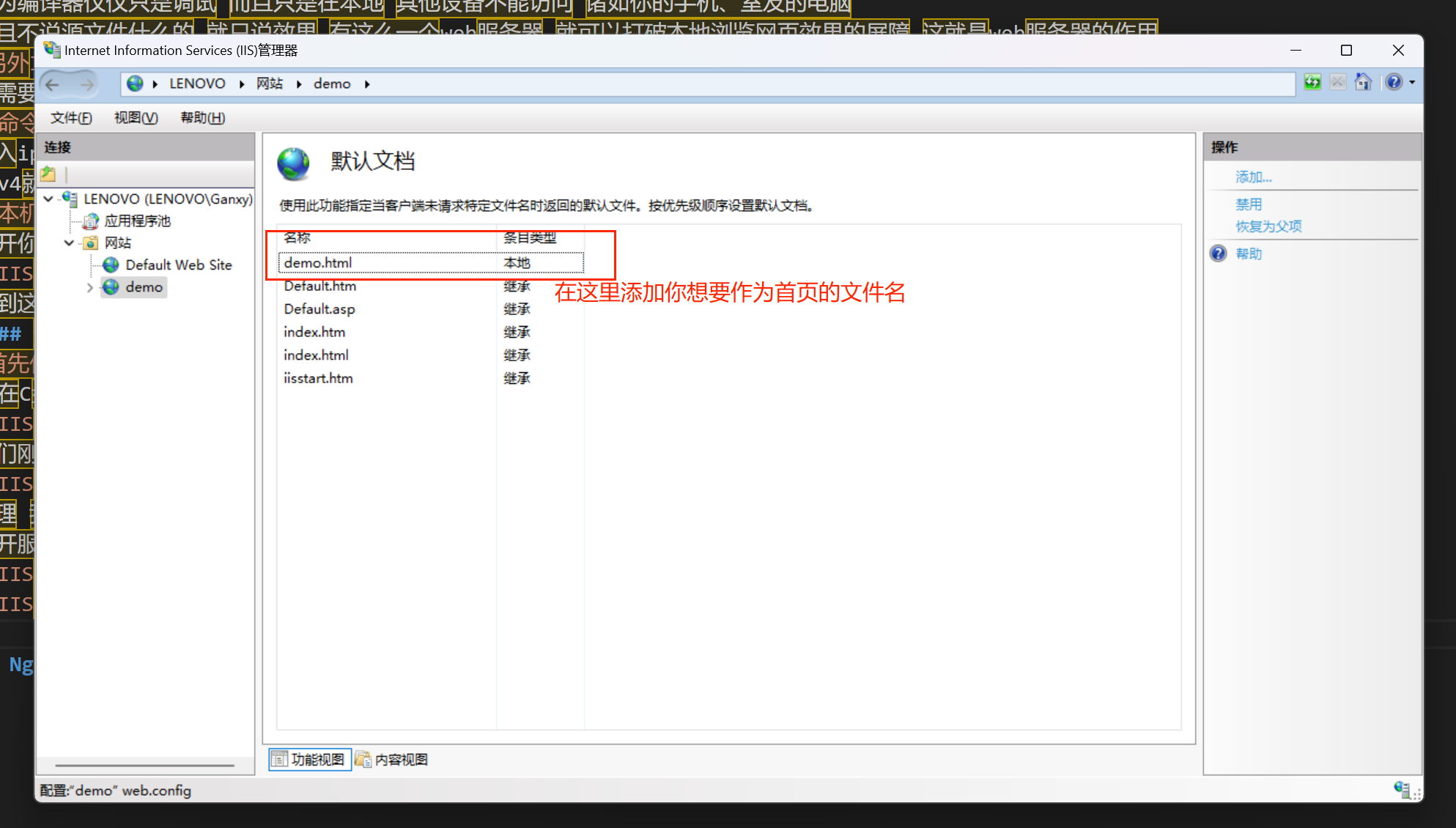Click the 网站 folder icon in tree

[91, 243]
